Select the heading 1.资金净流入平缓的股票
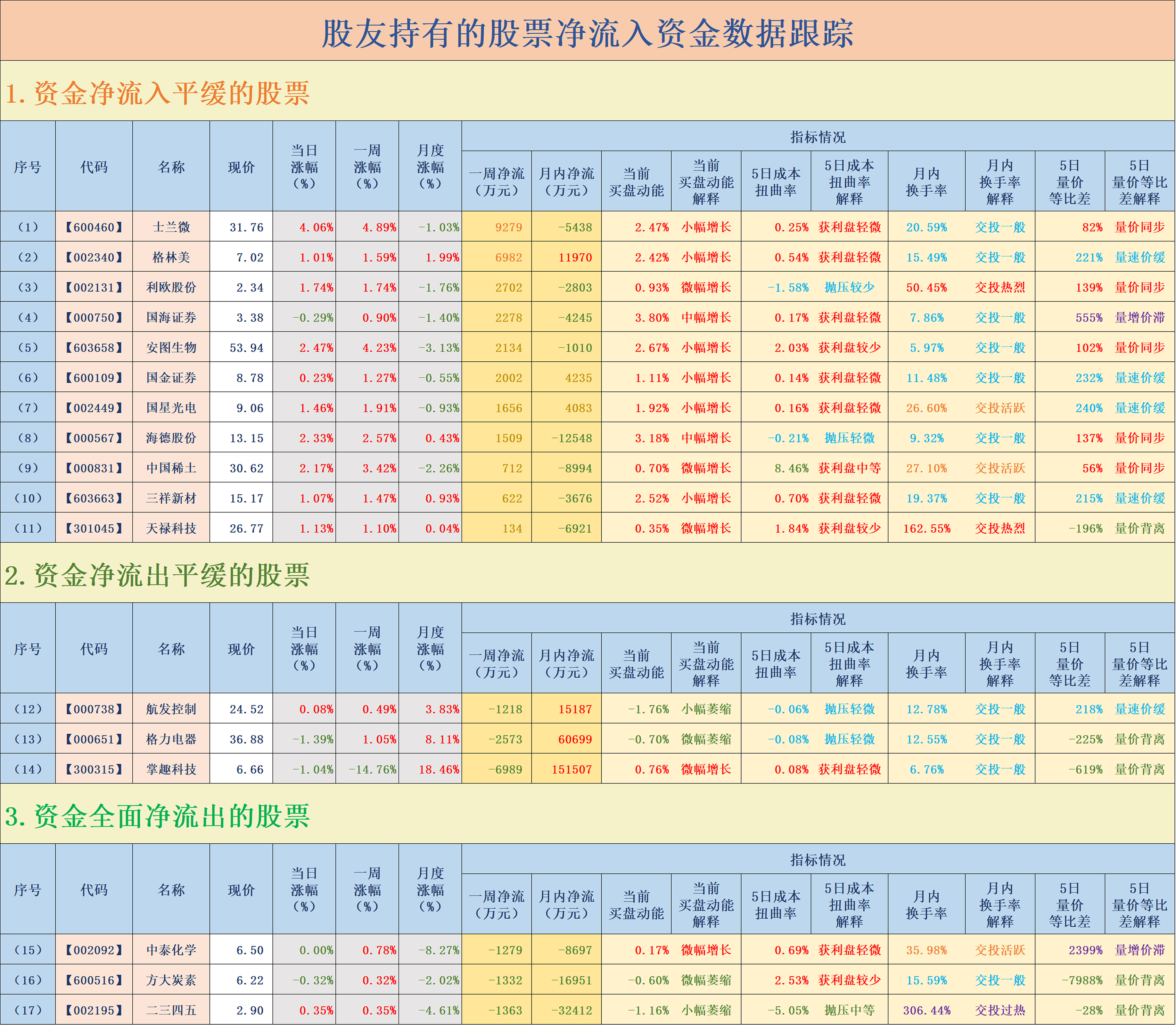The image size is (1176, 1025). pos(157,93)
